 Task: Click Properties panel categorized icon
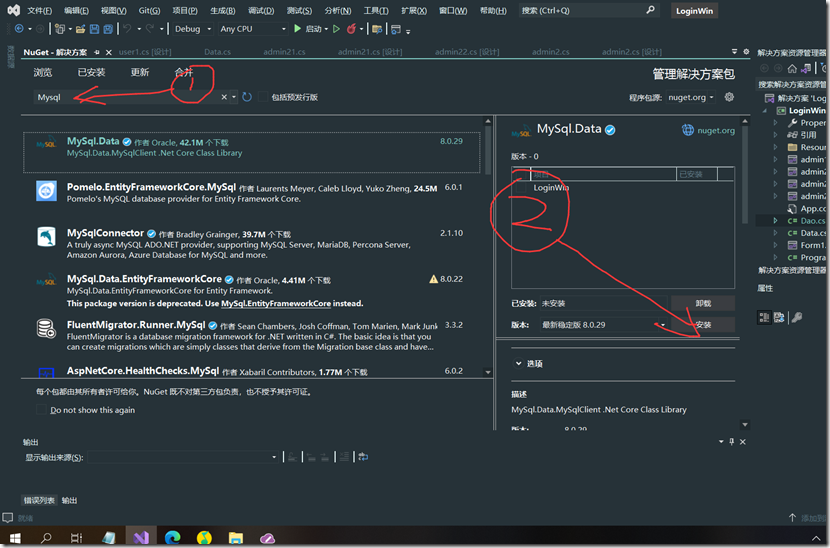(764, 317)
